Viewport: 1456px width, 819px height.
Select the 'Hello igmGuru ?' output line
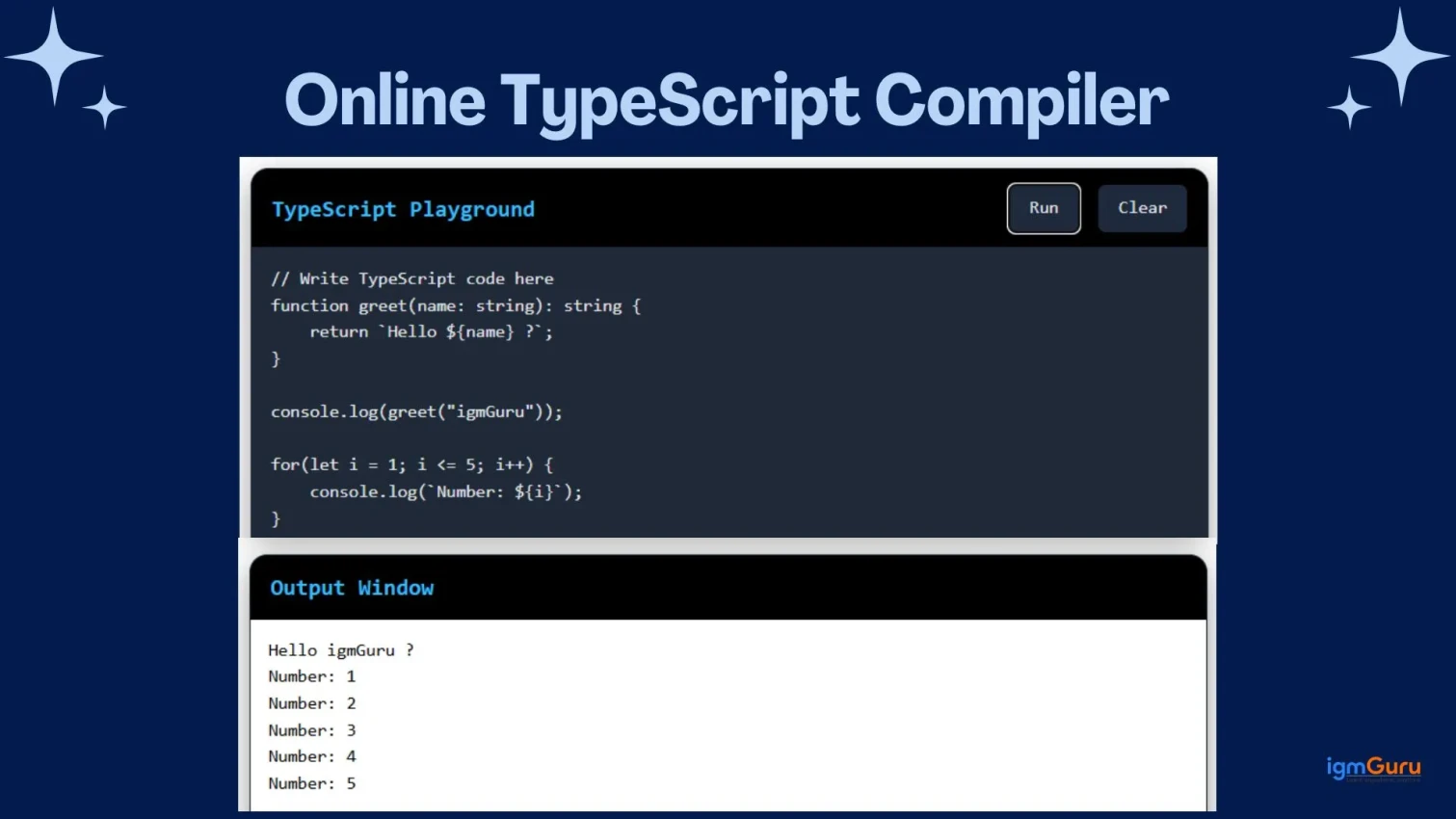click(x=341, y=650)
